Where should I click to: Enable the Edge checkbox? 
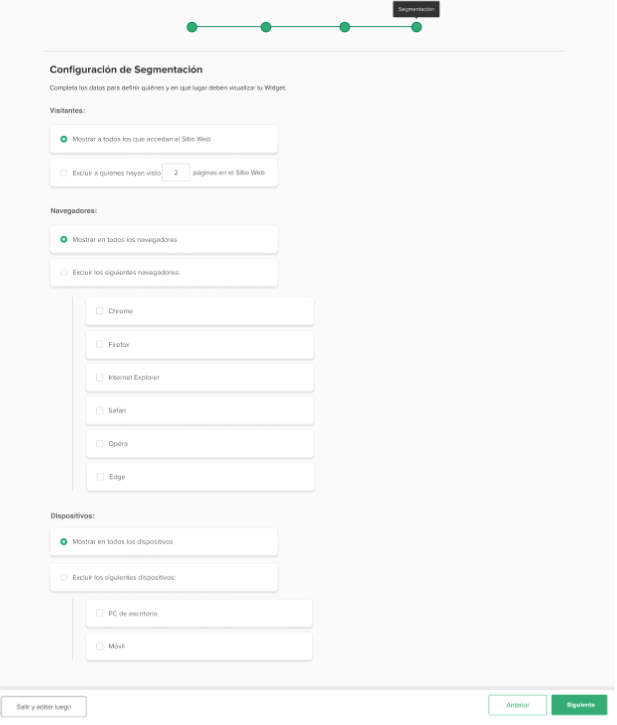click(x=100, y=478)
